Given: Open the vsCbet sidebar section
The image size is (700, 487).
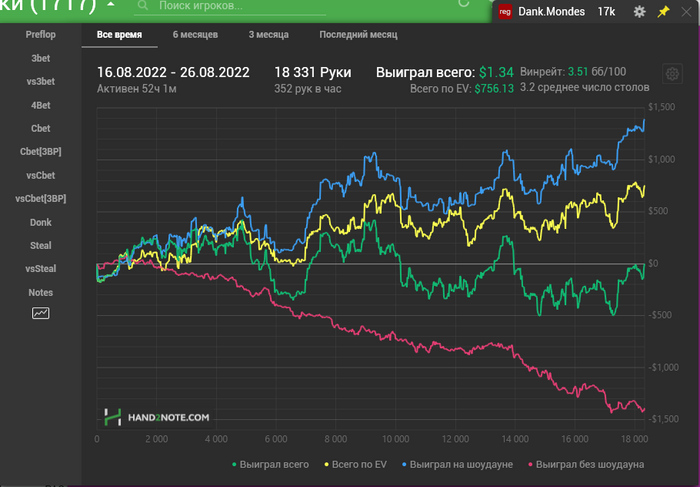Looking at the screenshot, I should click(x=41, y=175).
